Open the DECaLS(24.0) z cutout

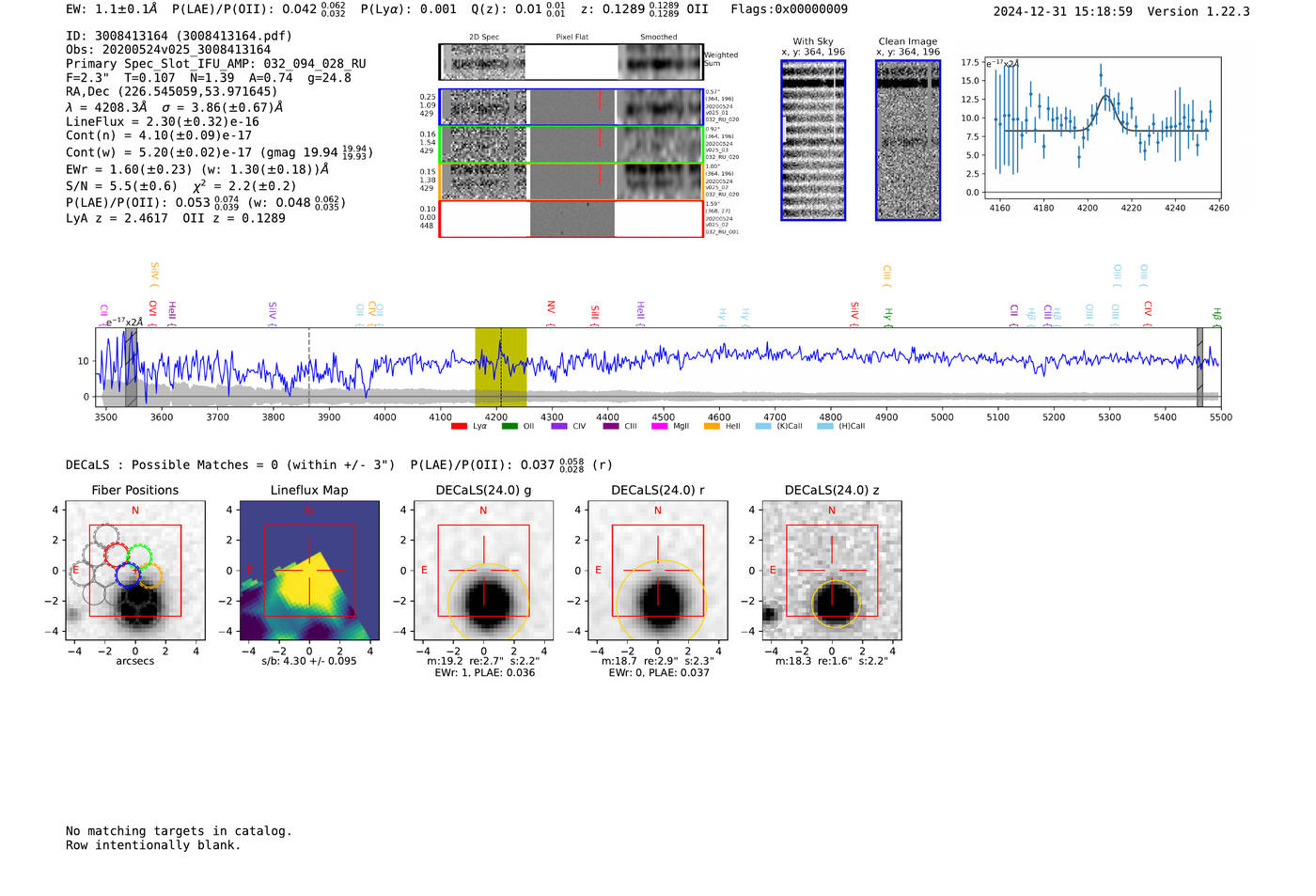point(832,570)
